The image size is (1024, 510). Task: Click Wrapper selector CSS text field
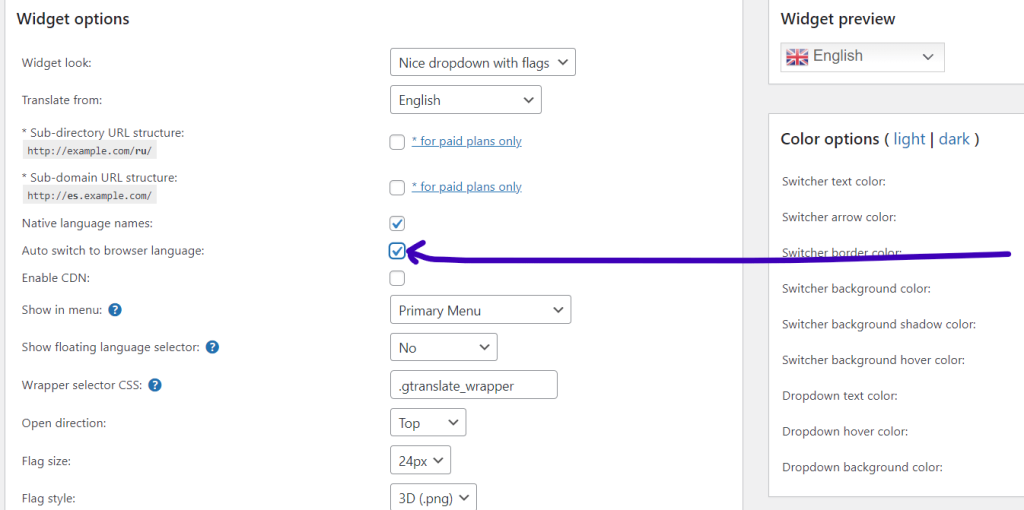[473, 385]
